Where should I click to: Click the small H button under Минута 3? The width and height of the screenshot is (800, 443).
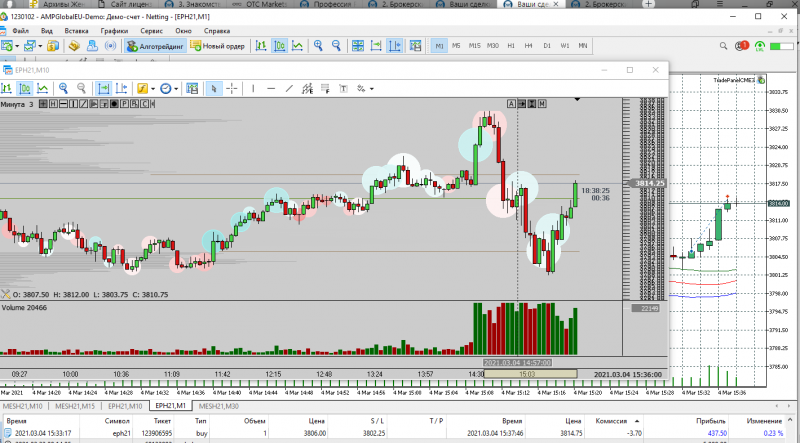53,104
